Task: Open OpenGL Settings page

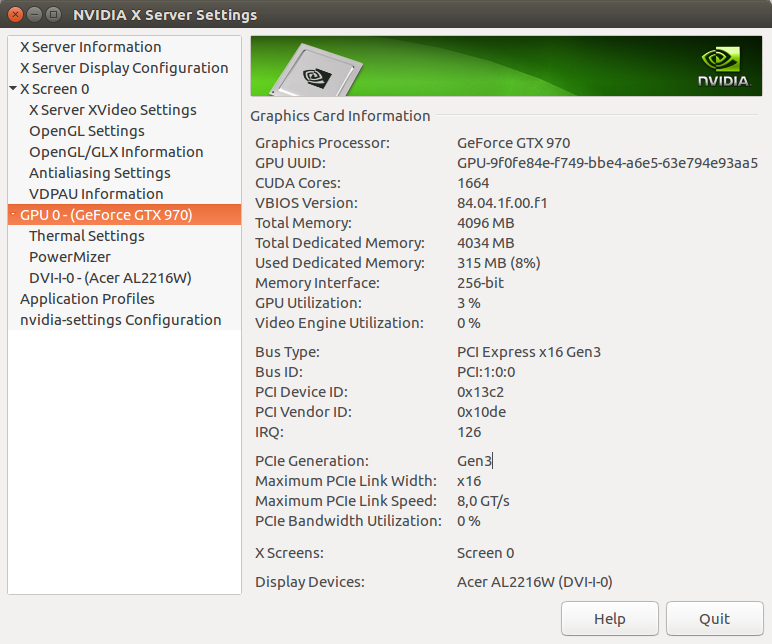Action: click(x=87, y=131)
